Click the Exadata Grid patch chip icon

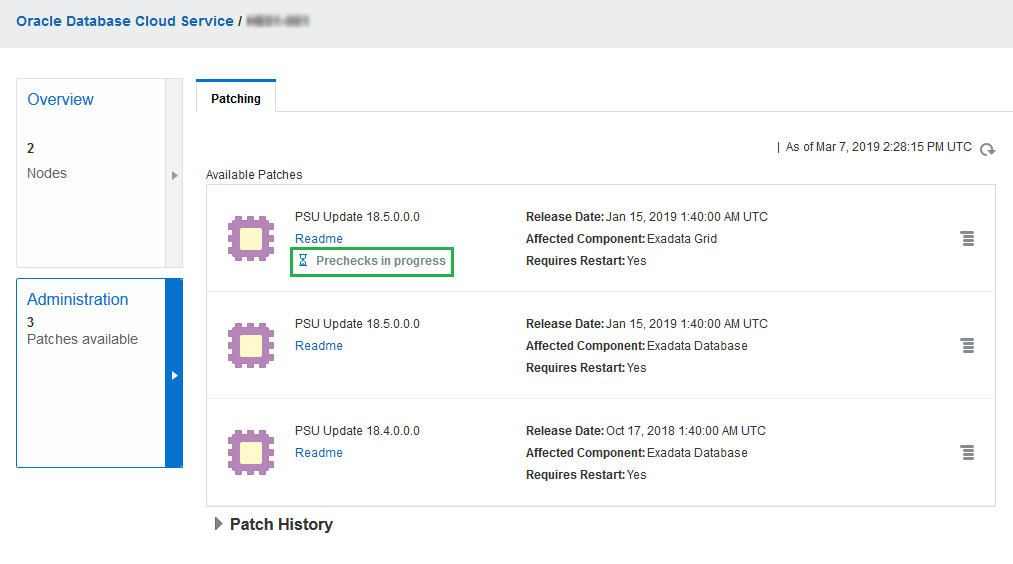point(250,238)
